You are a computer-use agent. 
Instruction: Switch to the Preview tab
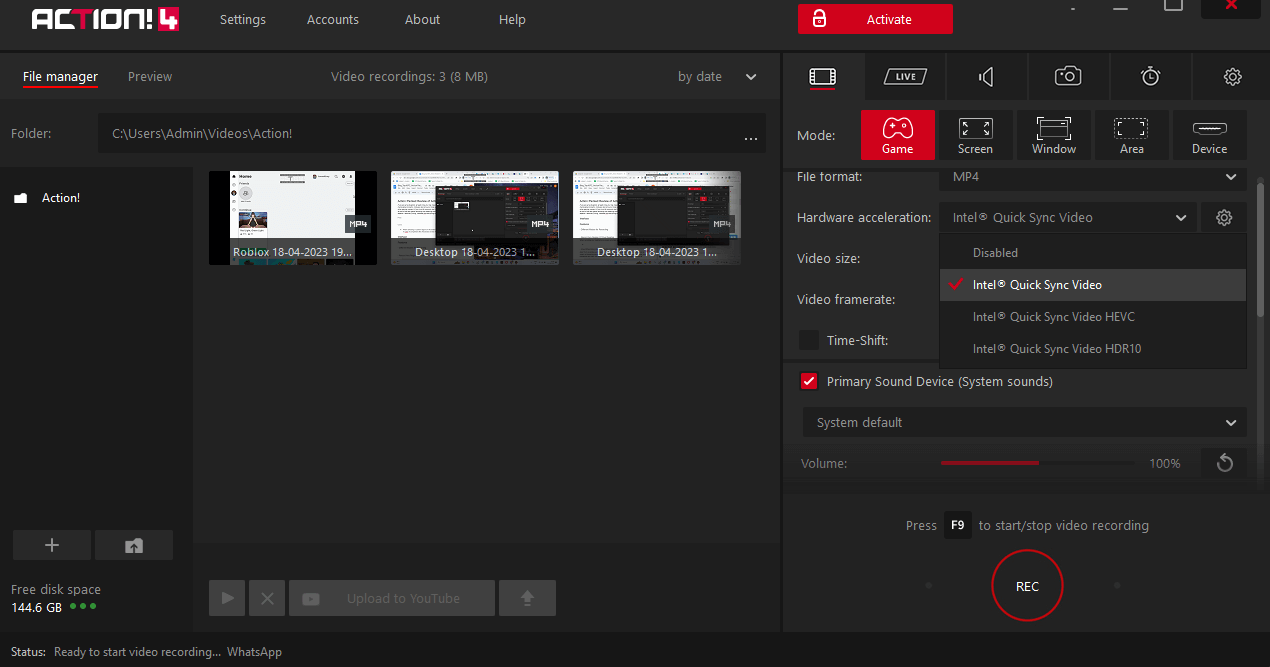[150, 77]
